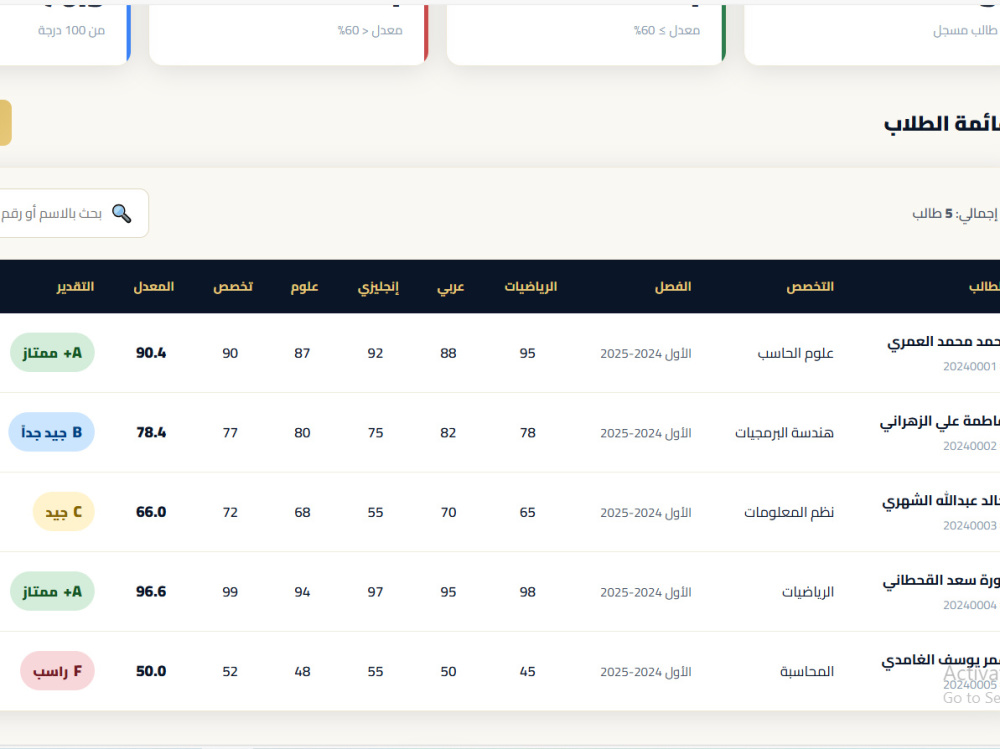This screenshot has height=749, width=1000.
Task: Click student name ending عبدالله الشهري
Action: click(941, 501)
